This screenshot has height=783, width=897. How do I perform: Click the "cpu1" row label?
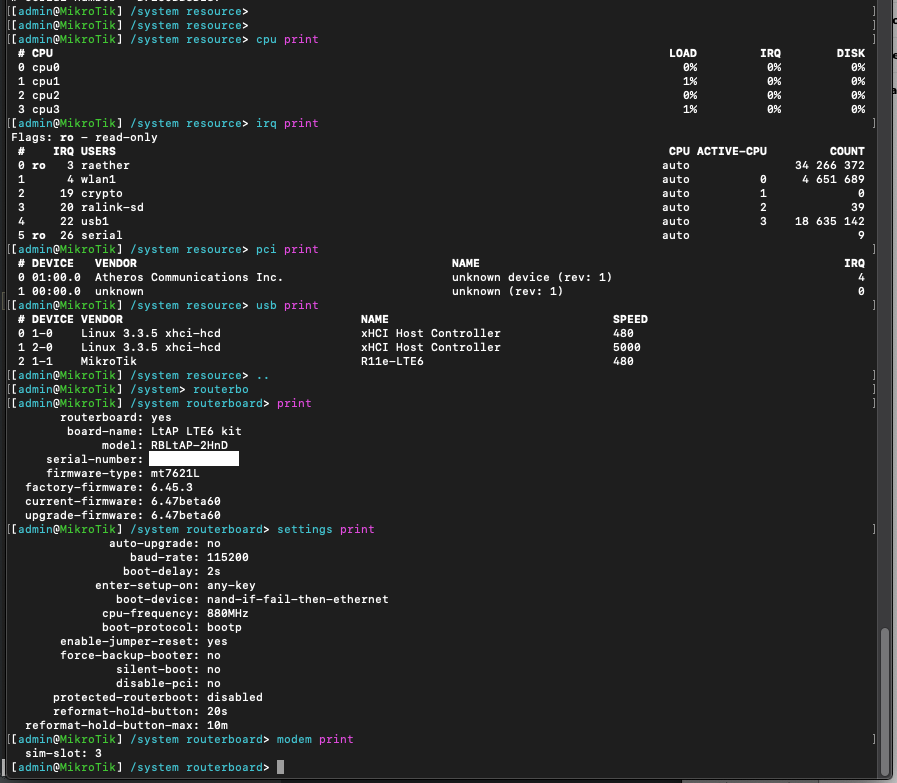[x=46, y=82]
